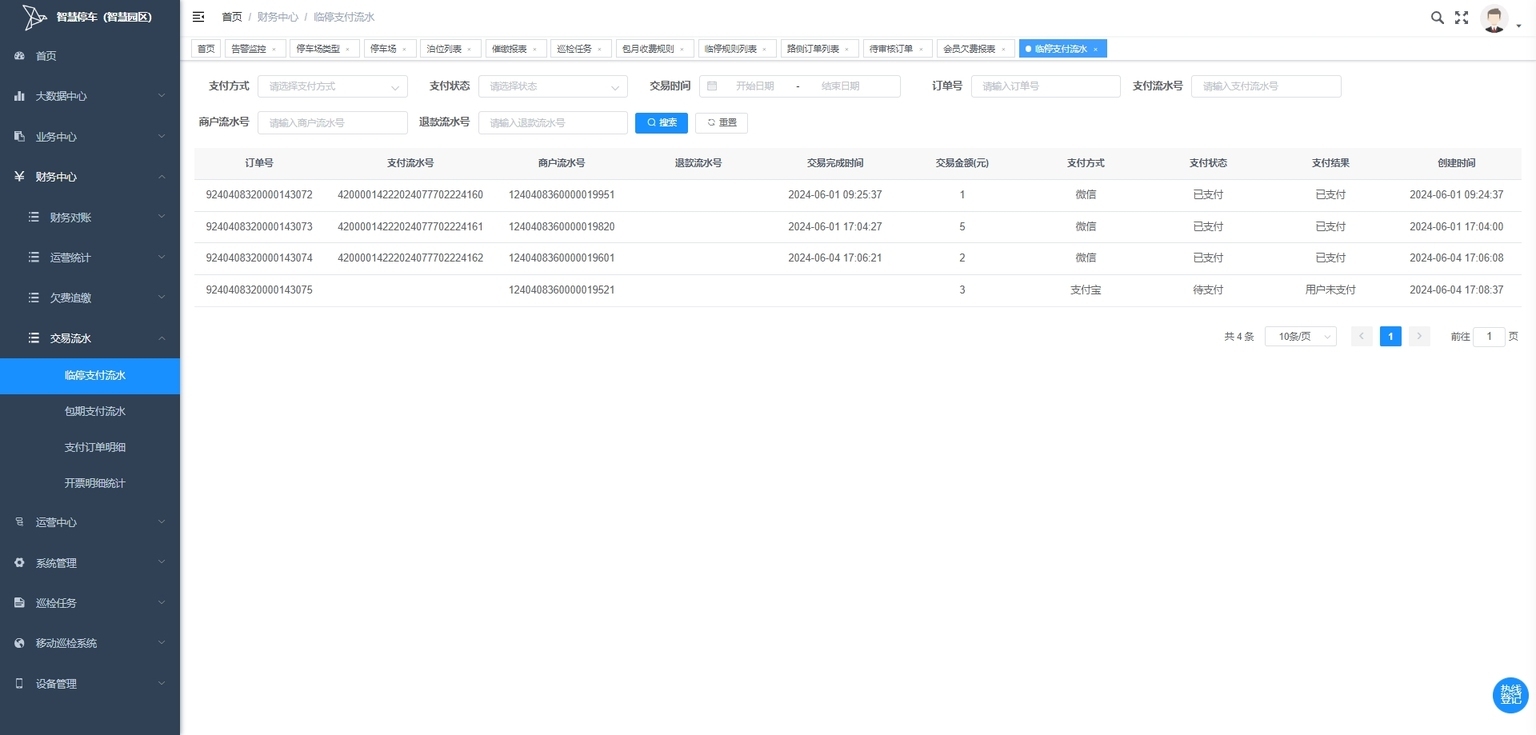This screenshot has height=735, width=1536.
Task: Collapse sidebar with hamburger icon
Action: pyautogui.click(x=198, y=17)
